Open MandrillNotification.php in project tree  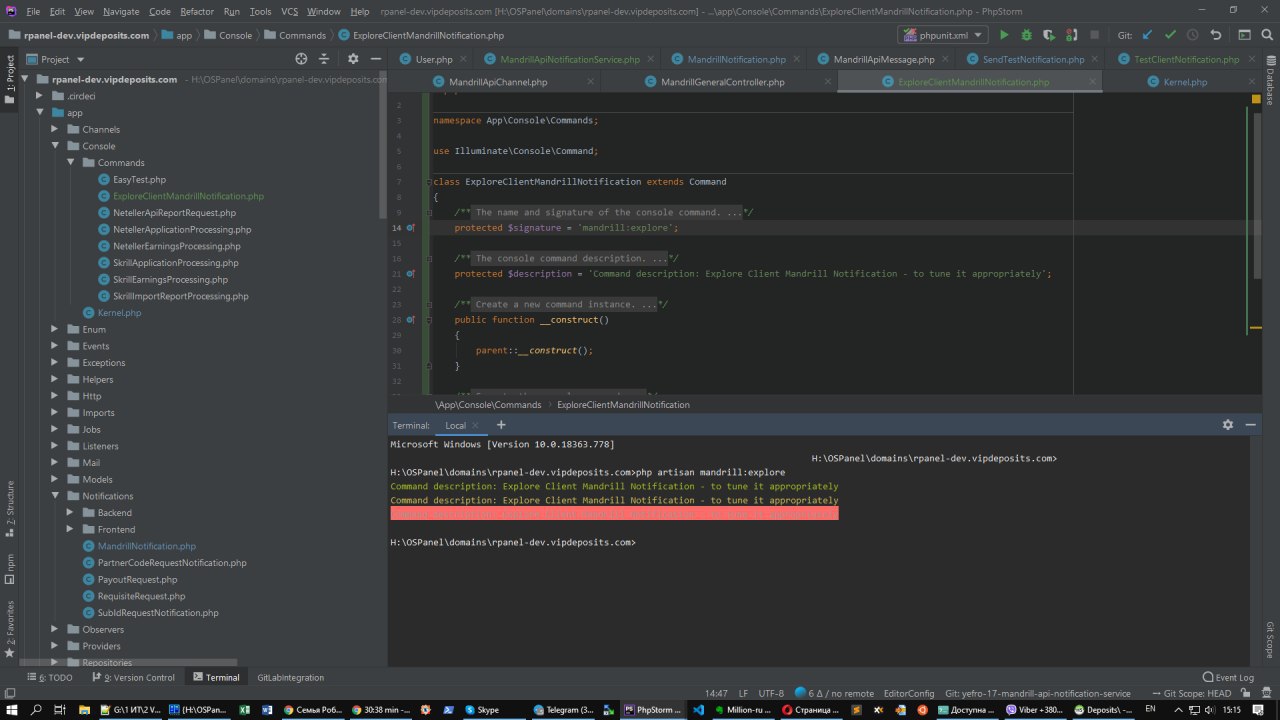click(x=146, y=546)
